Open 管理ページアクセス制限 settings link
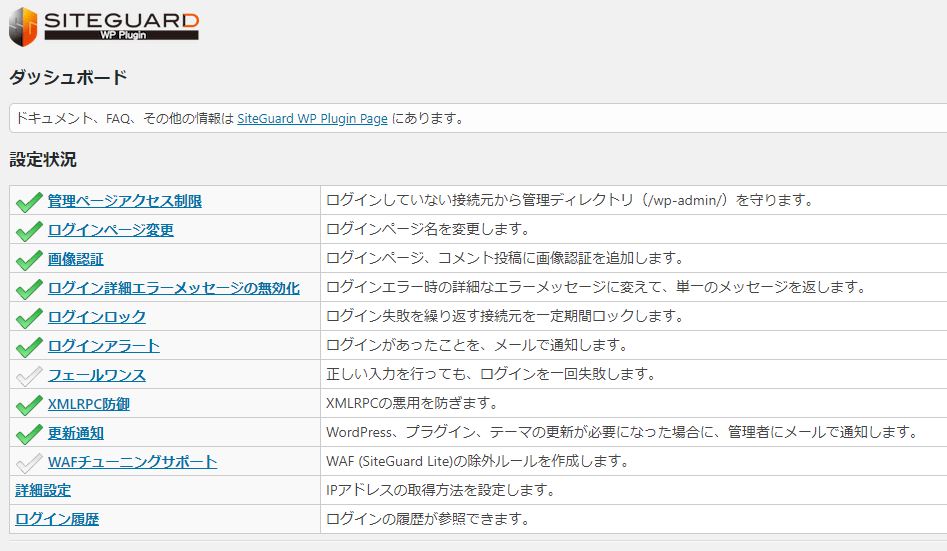The image size is (947, 551). pos(125,201)
